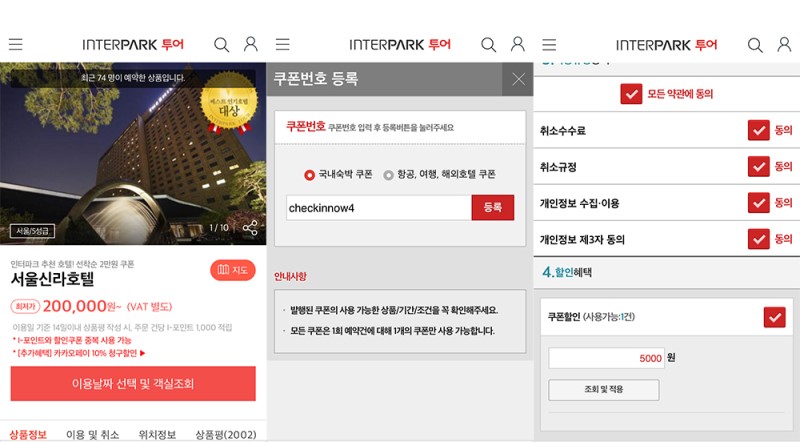Viewport: 800px width, 442px height.
Task: Tap search icon in coupon registration screen
Action: pyautogui.click(x=489, y=45)
